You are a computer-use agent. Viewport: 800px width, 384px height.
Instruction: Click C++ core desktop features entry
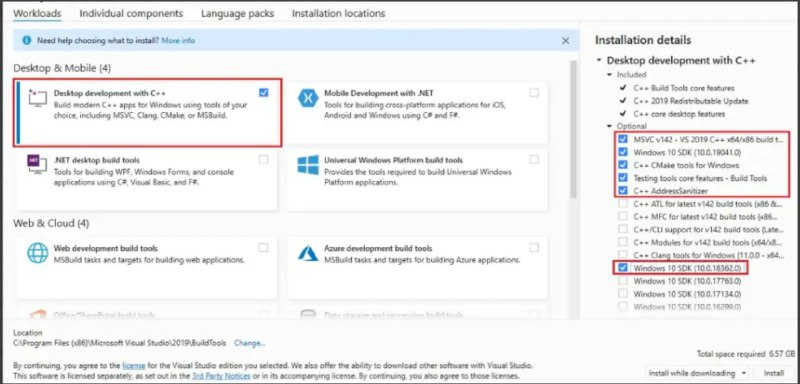point(679,113)
